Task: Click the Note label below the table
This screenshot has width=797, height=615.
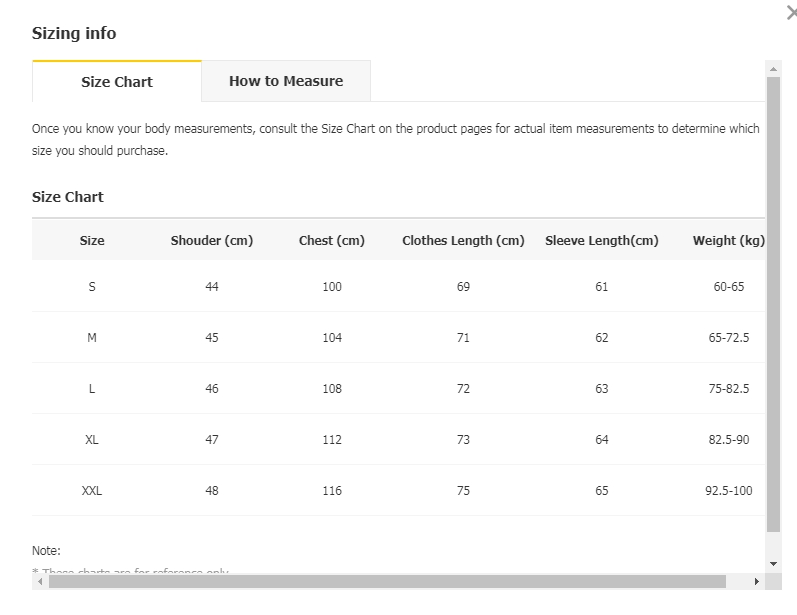Action: click(x=46, y=550)
